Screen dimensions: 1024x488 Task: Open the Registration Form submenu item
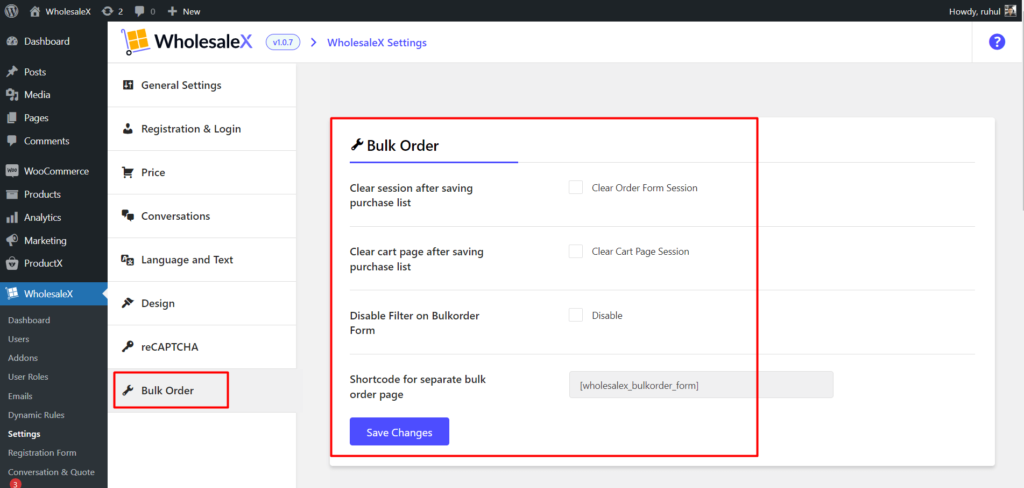tap(42, 453)
